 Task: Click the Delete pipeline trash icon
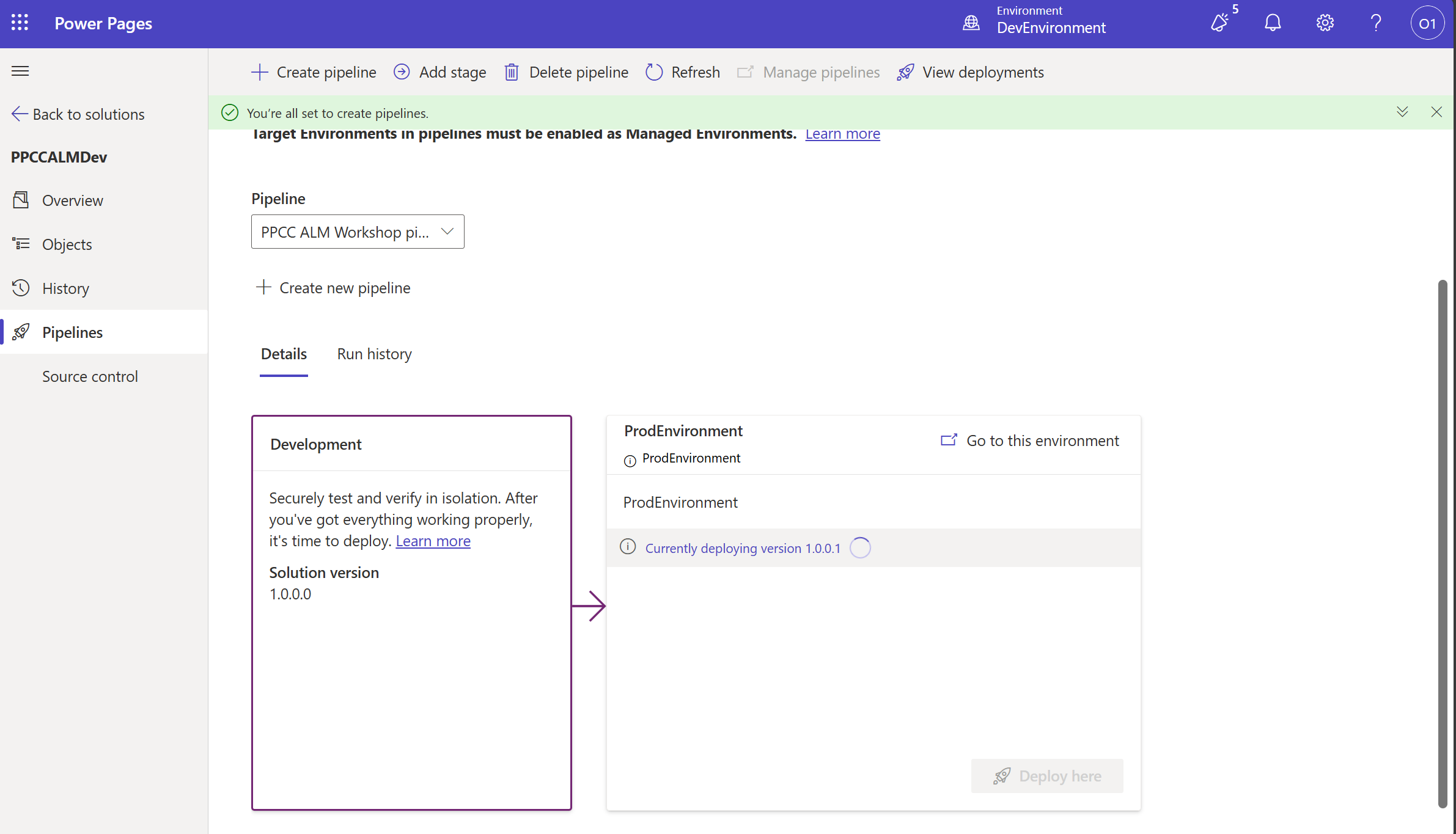click(x=512, y=72)
